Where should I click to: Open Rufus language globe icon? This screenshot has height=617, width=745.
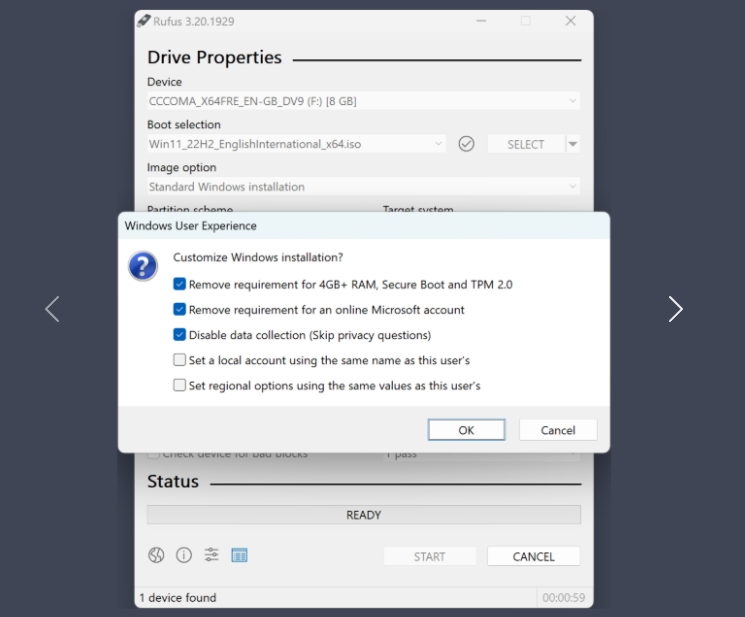pos(156,555)
